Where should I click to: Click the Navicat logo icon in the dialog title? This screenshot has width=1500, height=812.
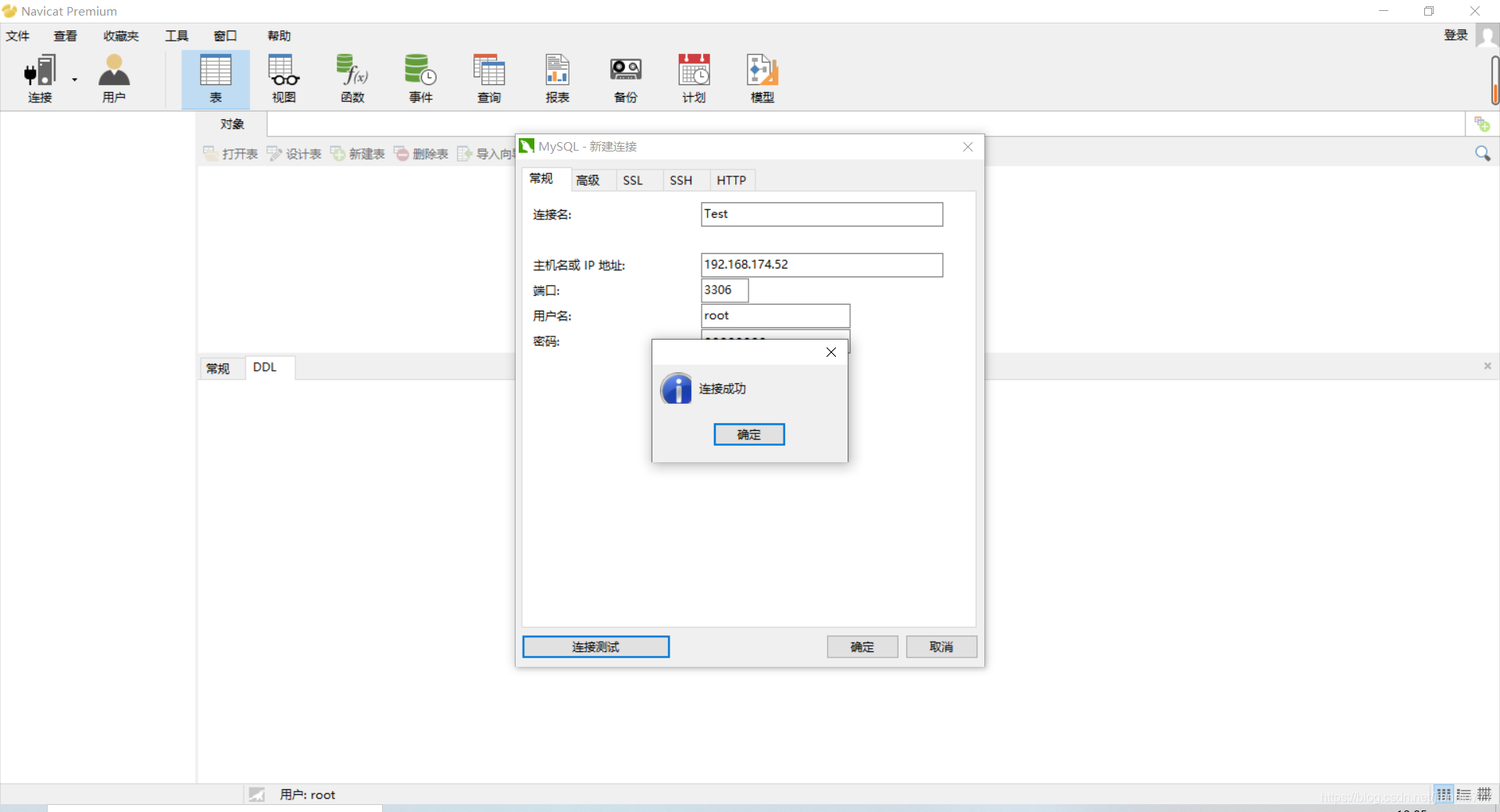pyautogui.click(x=527, y=146)
